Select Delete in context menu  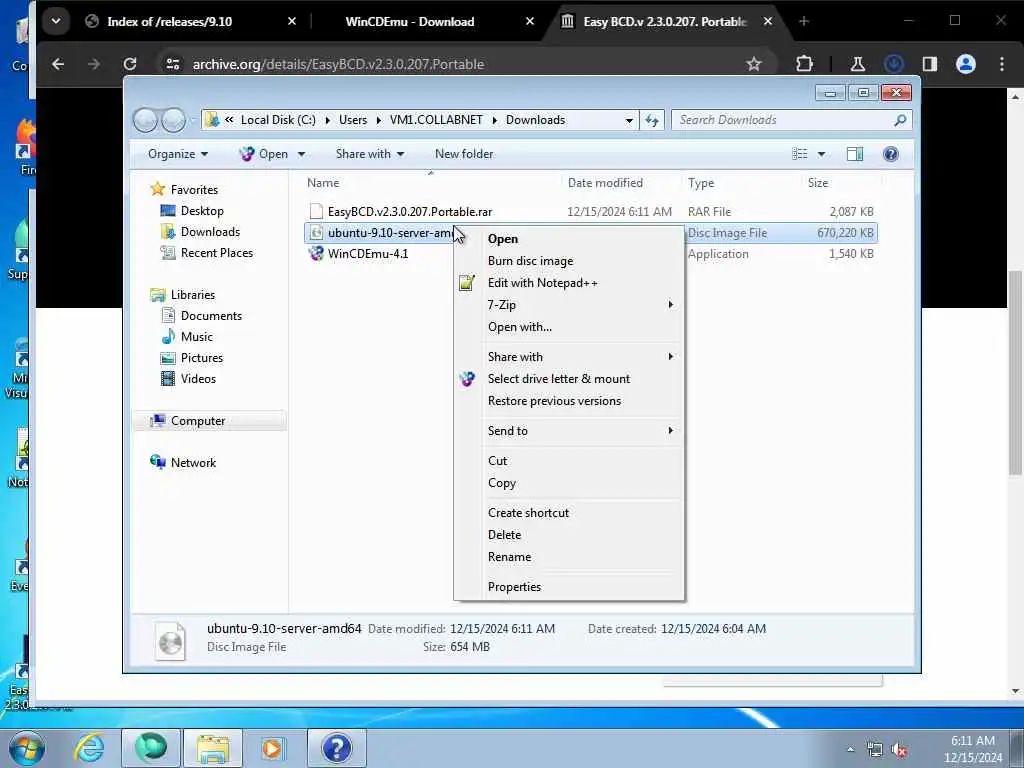click(x=504, y=535)
